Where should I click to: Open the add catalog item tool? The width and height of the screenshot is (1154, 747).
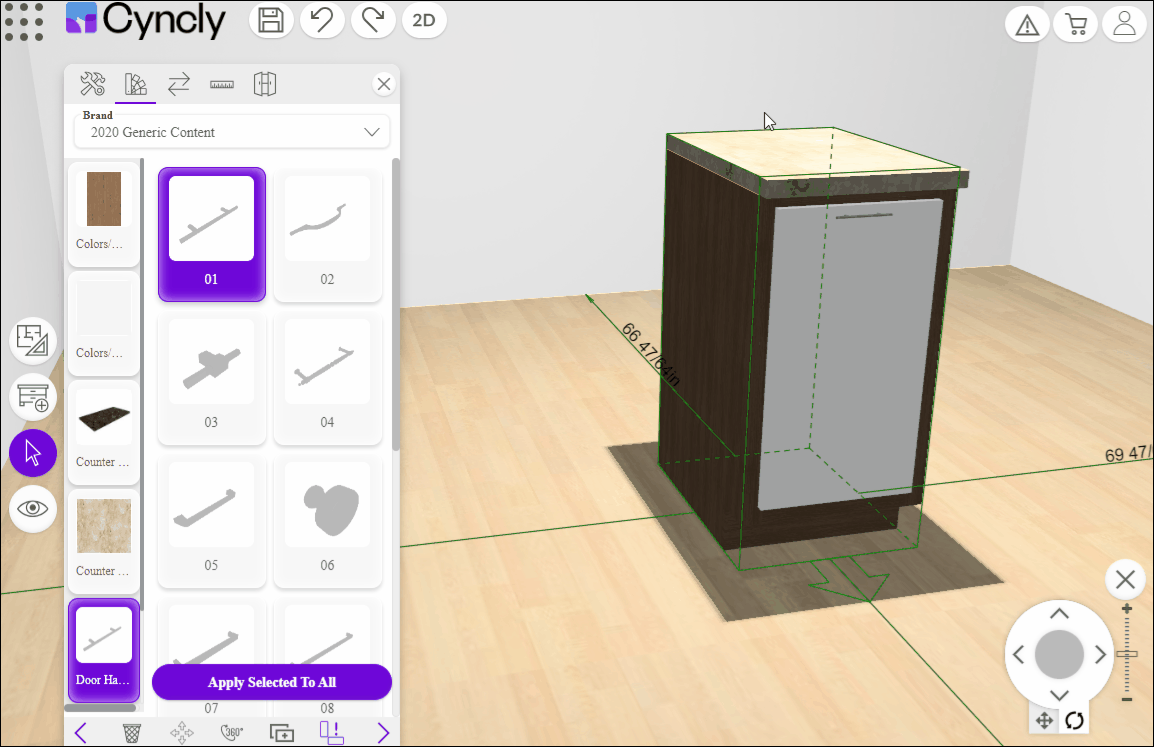[x=33, y=397]
